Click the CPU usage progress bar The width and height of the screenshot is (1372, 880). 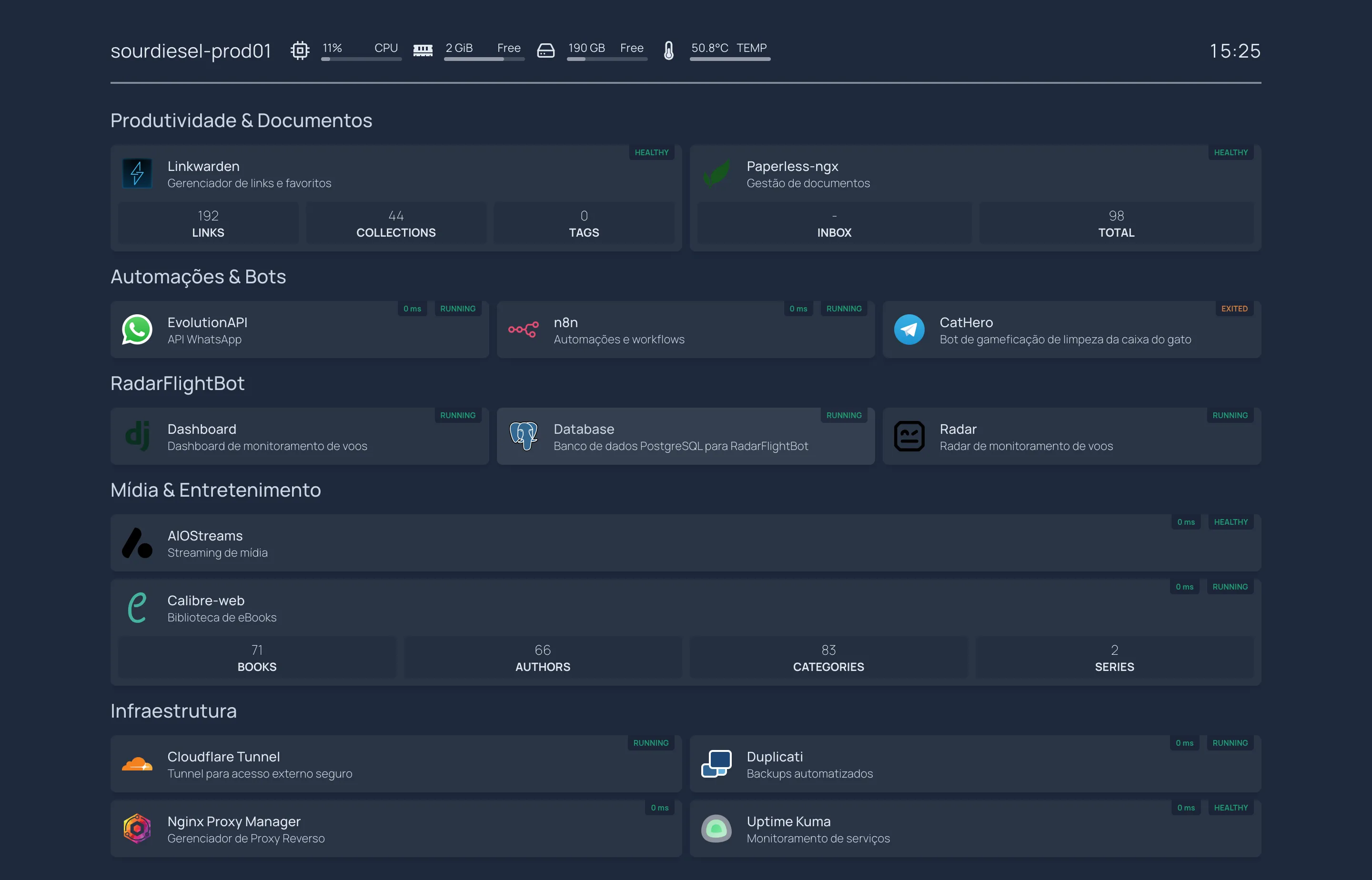[361, 59]
